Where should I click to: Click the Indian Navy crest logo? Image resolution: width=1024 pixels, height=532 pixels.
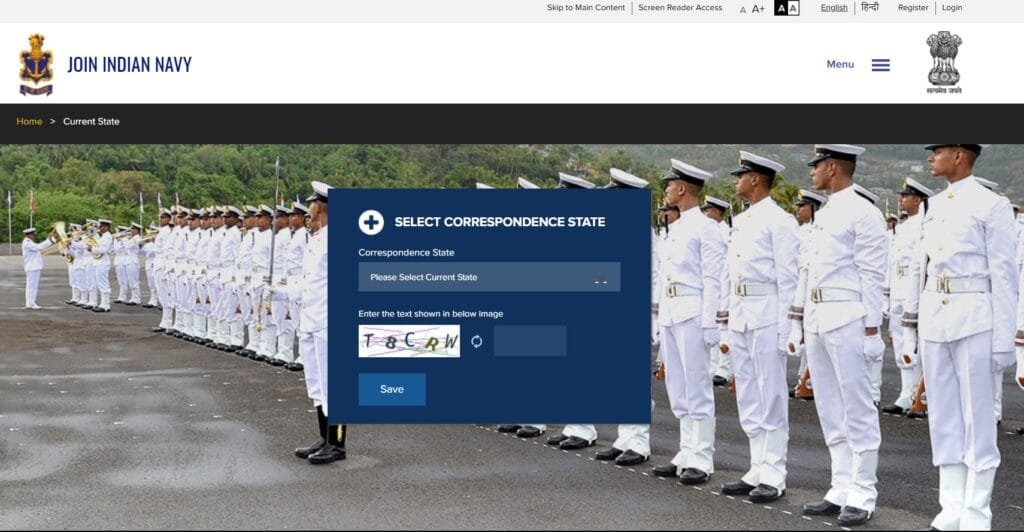pos(36,65)
